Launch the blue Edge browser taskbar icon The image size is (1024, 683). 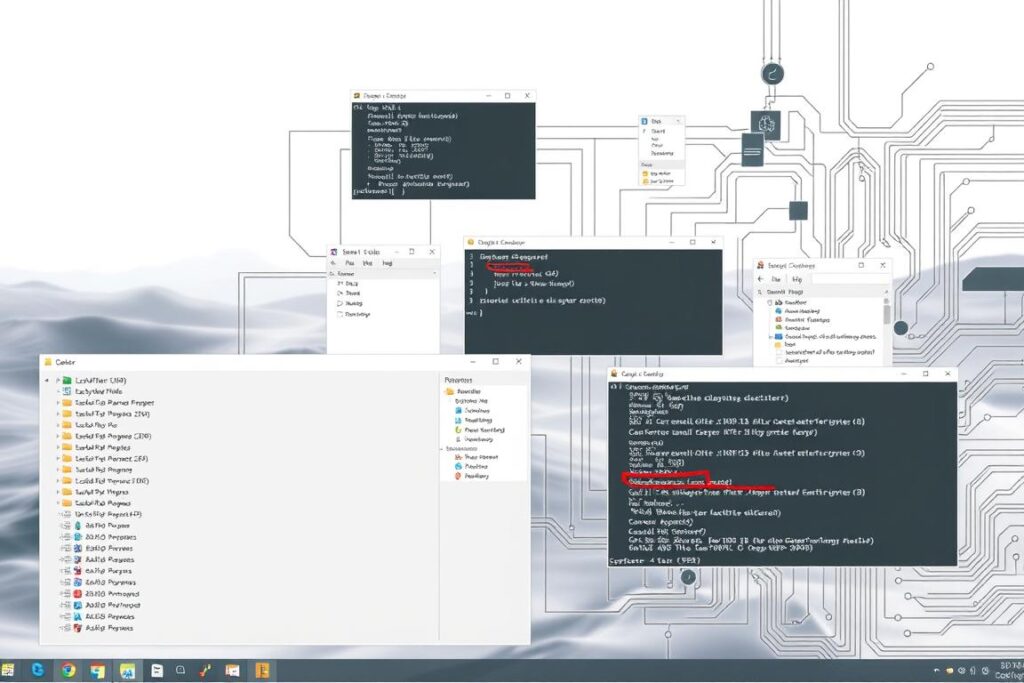38,670
